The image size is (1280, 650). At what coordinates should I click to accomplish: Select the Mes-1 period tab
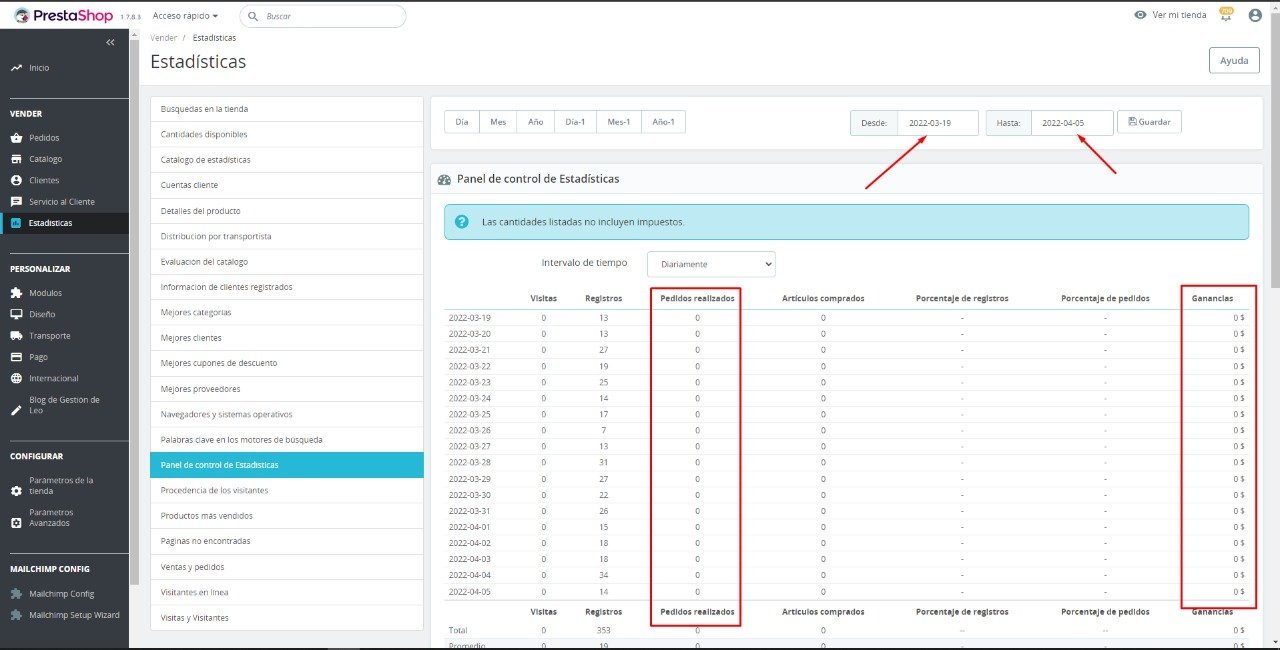(619, 122)
